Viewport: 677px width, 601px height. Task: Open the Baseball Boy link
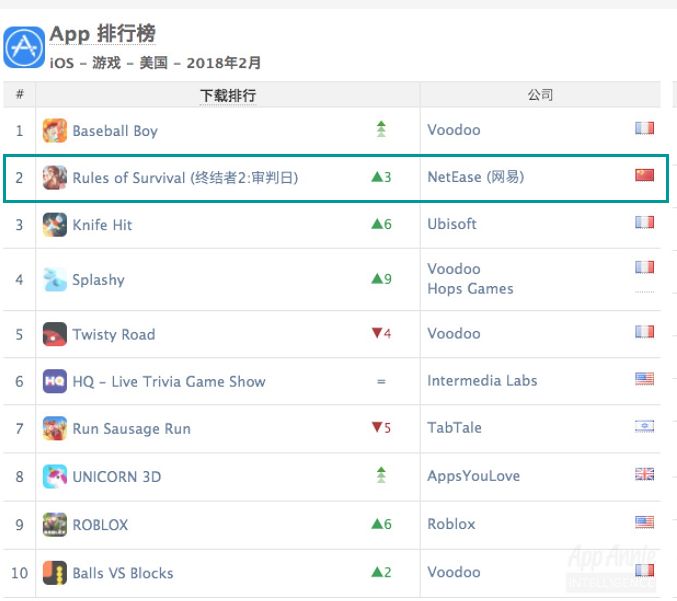coord(115,131)
